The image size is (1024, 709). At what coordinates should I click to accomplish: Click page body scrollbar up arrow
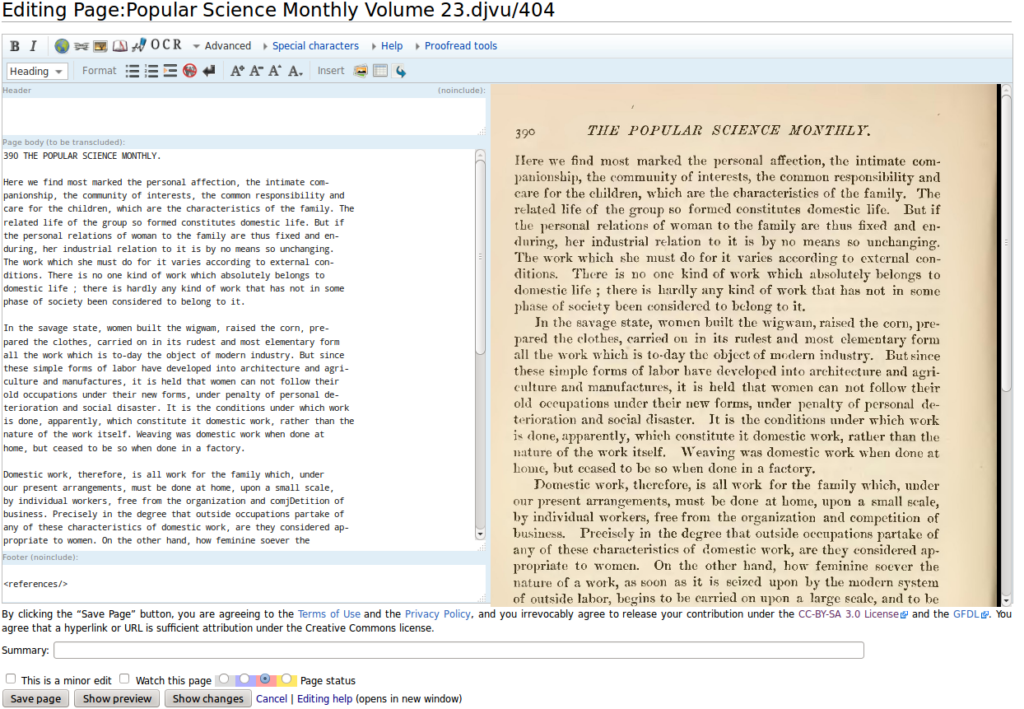[481, 155]
